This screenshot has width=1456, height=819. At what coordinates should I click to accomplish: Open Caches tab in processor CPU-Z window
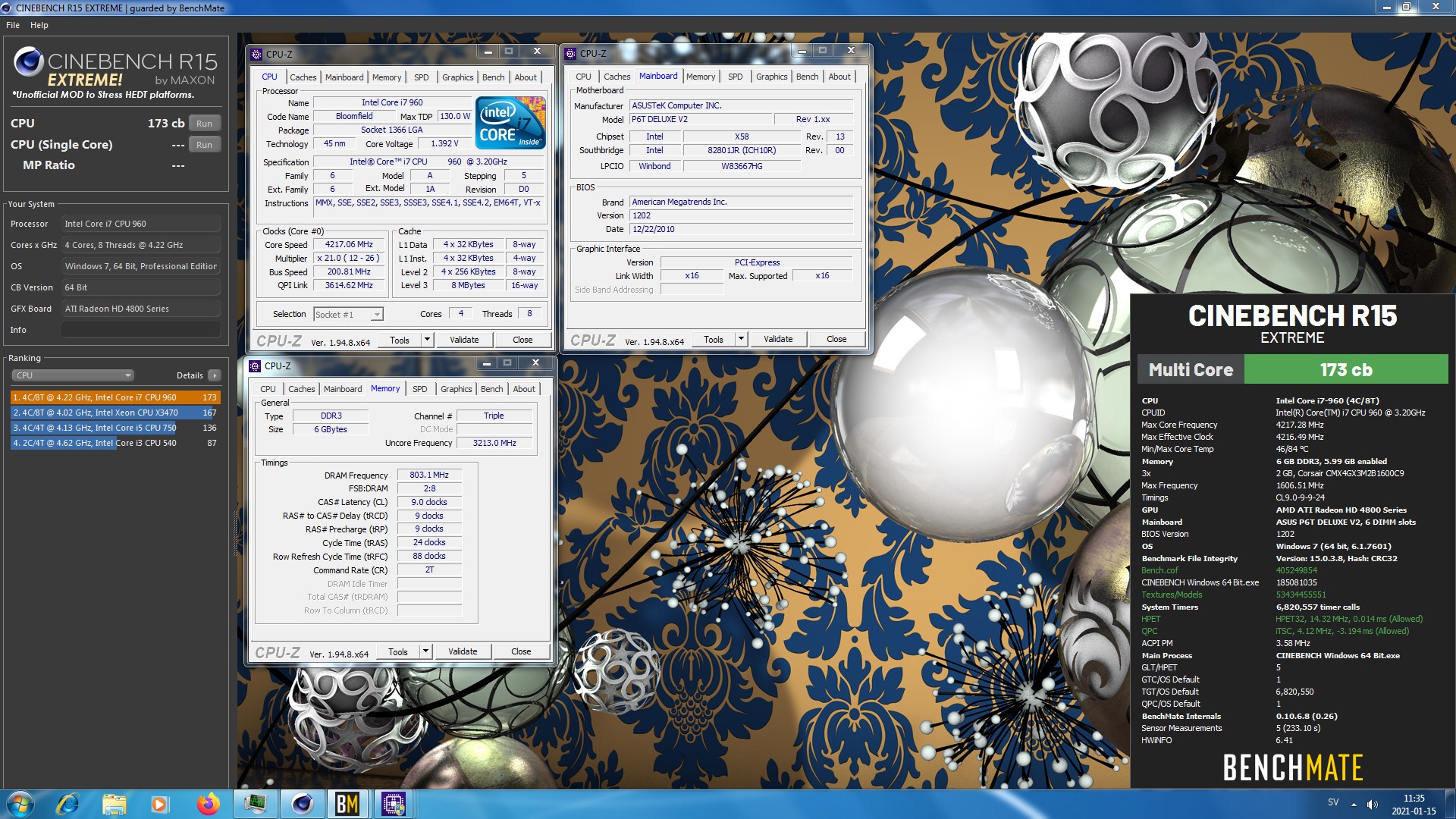click(x=303, y=77)
